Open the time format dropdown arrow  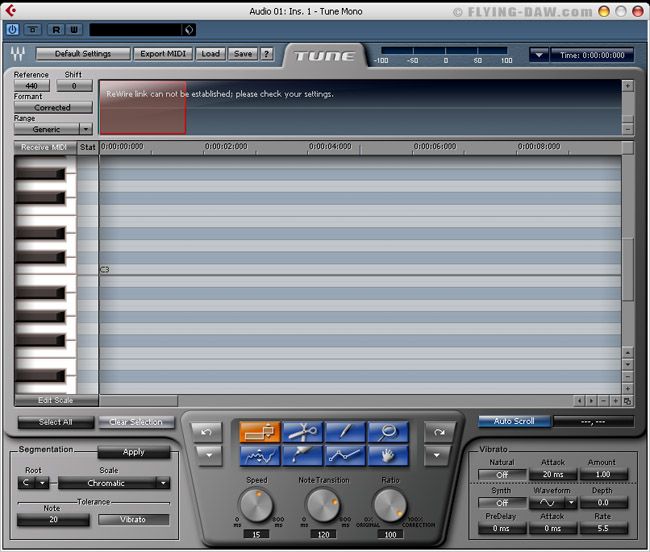click(539, 55)
